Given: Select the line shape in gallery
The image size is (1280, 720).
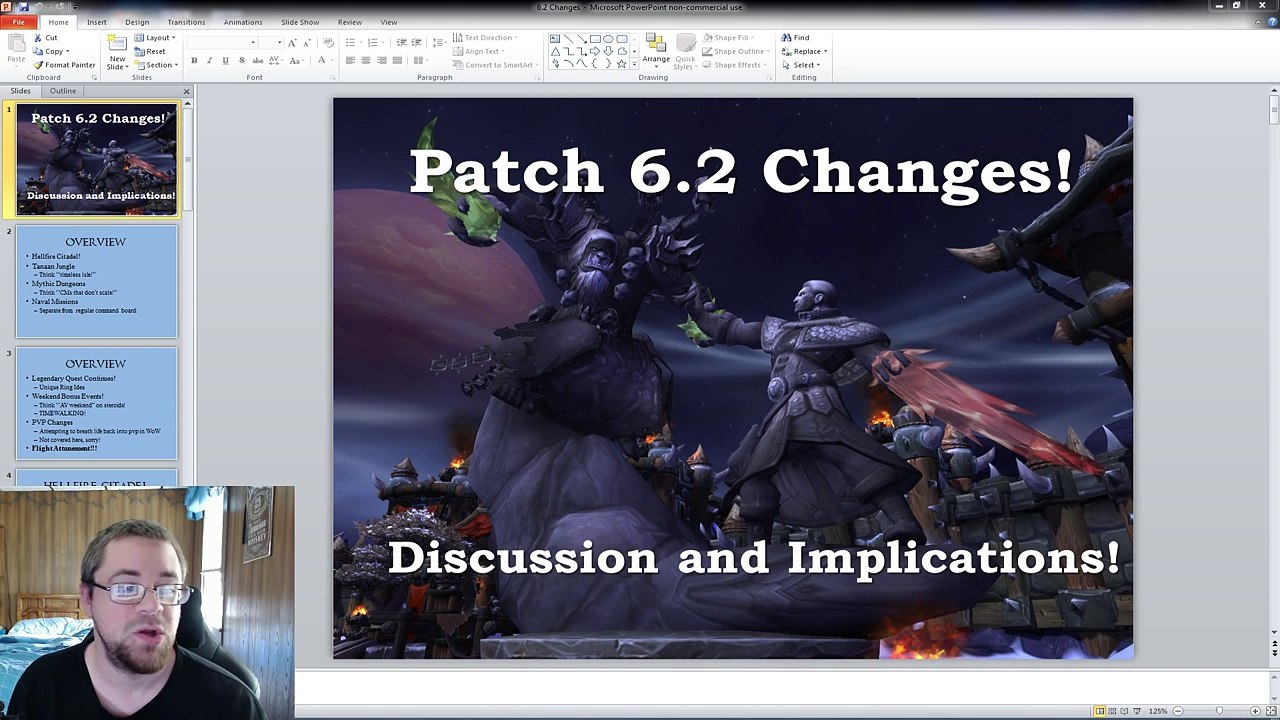Looking at the screenshot, I should tap(569, 38).
